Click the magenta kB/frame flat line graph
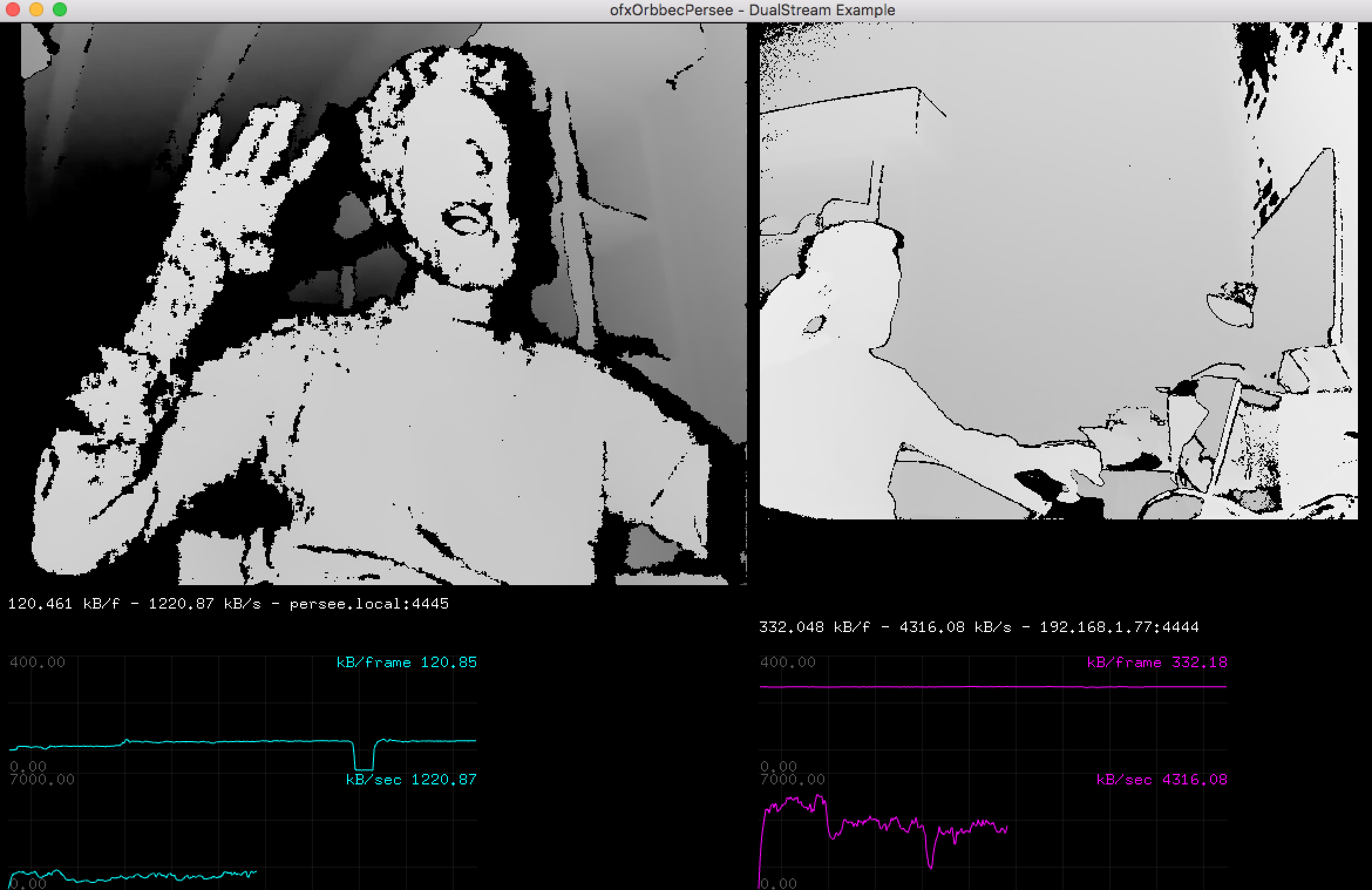This screenshot has height=890, width=1372. [x=993, y=687]
